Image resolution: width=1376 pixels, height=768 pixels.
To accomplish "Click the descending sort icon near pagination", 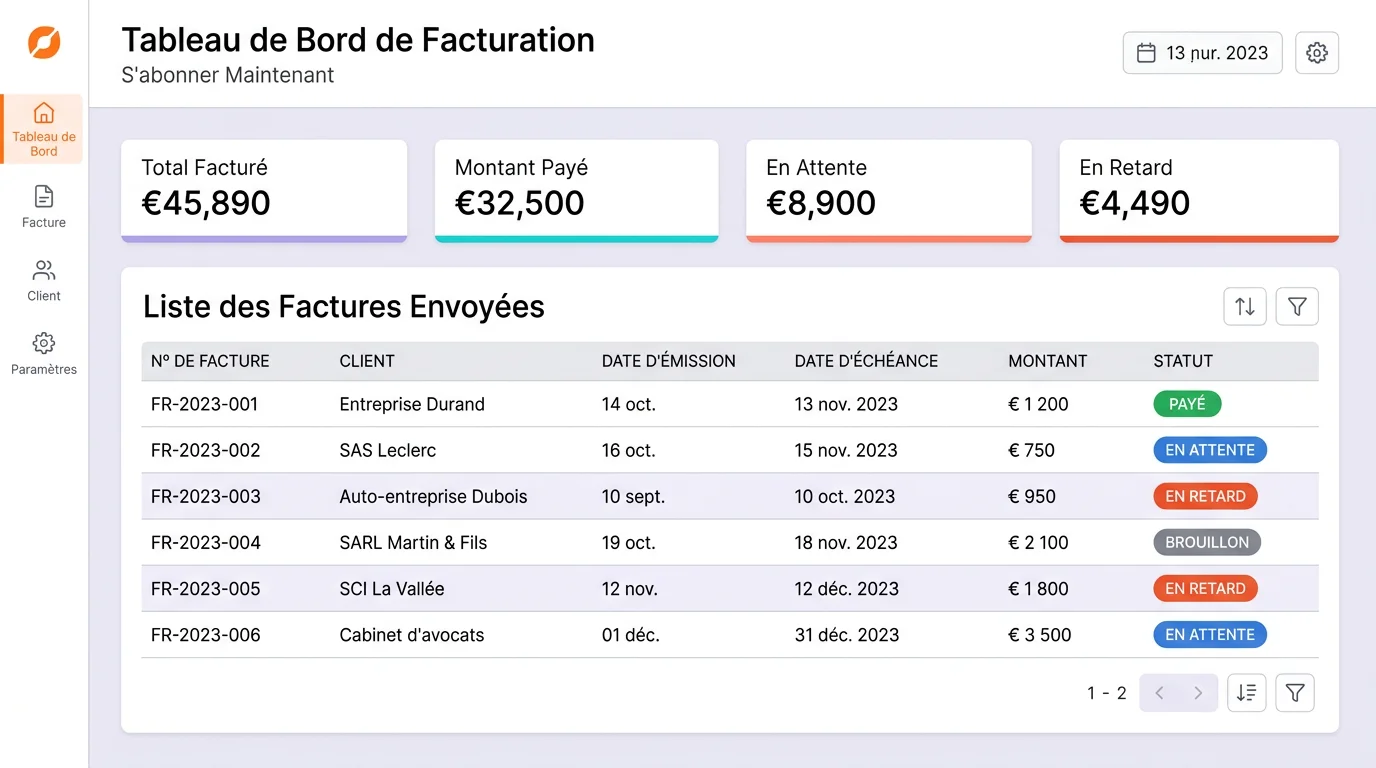I will click(x=1246, y=692).
